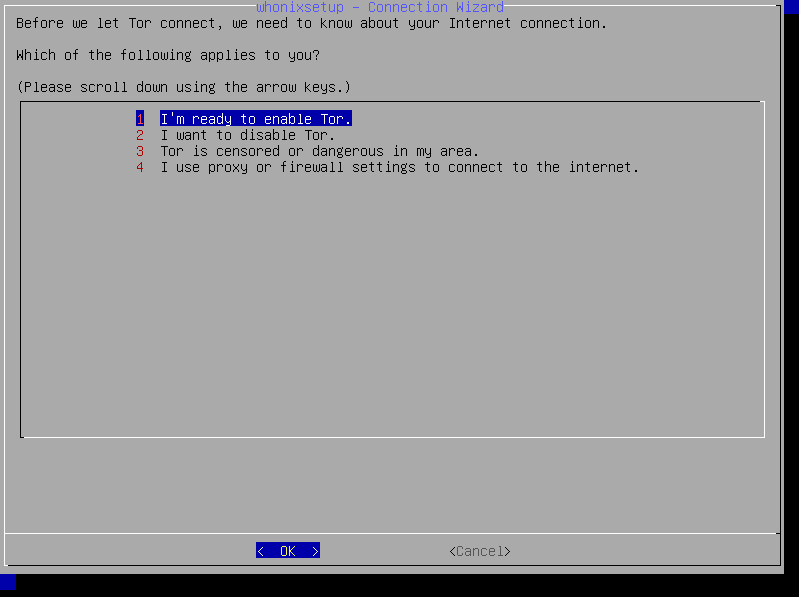Click the "Before we let Tor connect" text
The height and width of the screenshot is (597, 799).
(311, 23)
